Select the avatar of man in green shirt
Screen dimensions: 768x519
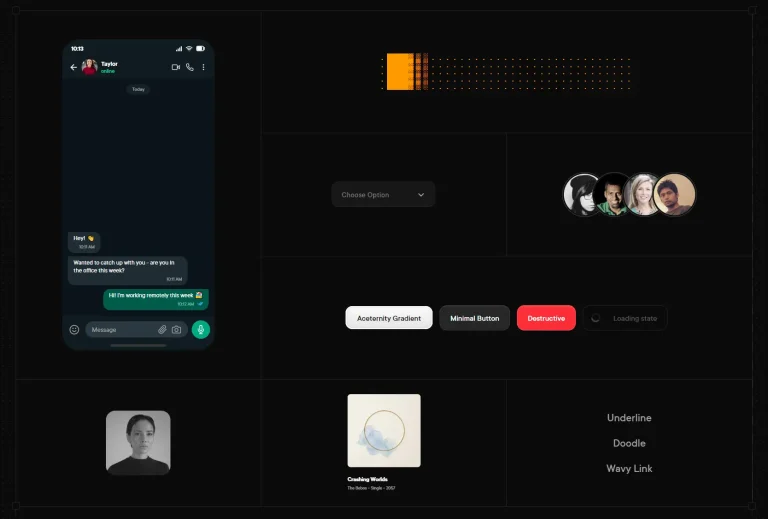[610, 194]
